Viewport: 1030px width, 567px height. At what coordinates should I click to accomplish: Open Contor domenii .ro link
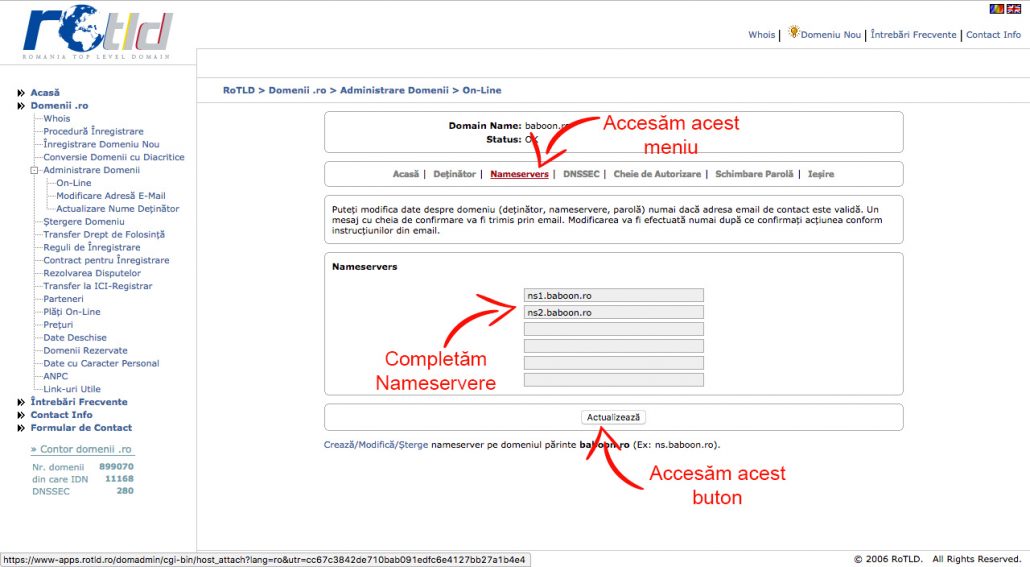[x=81, y=450]
